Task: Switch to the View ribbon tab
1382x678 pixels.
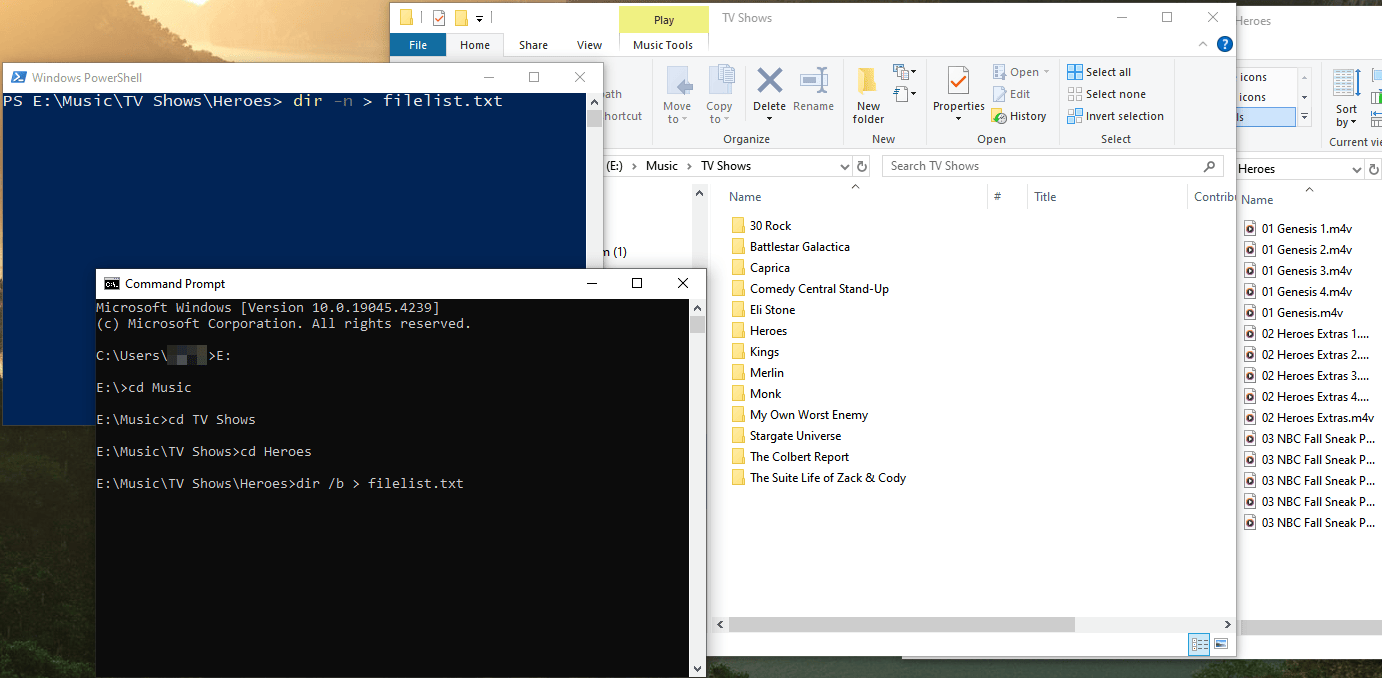Action: tap(589, 45)
